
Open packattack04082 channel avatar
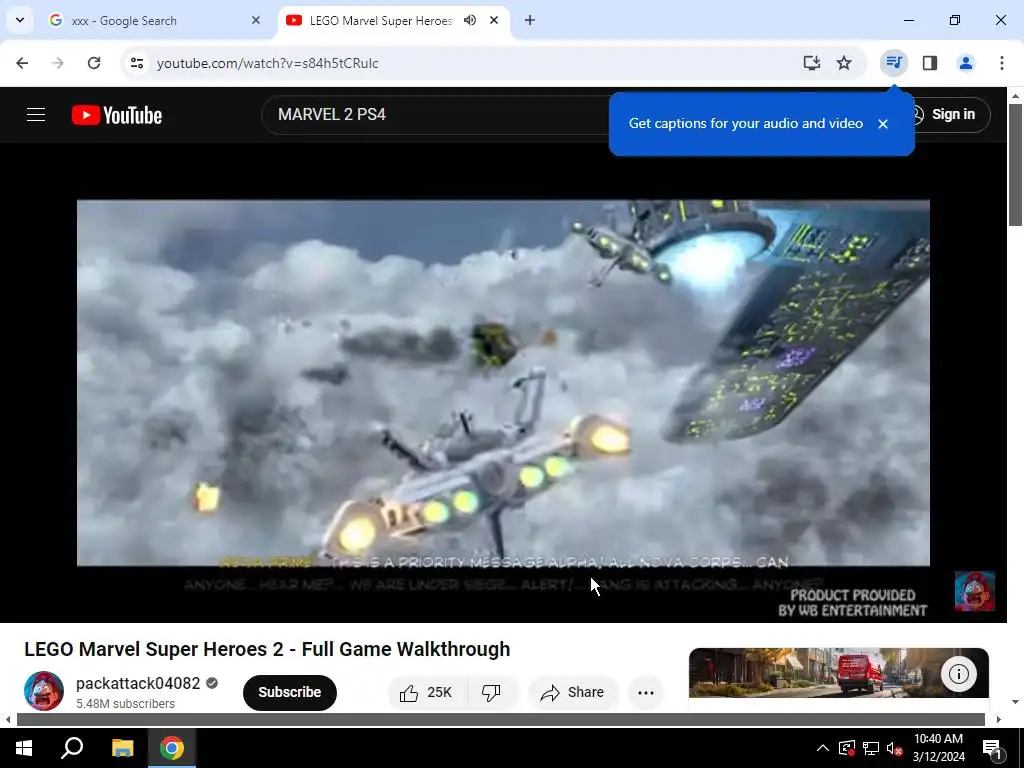[44, 691]
